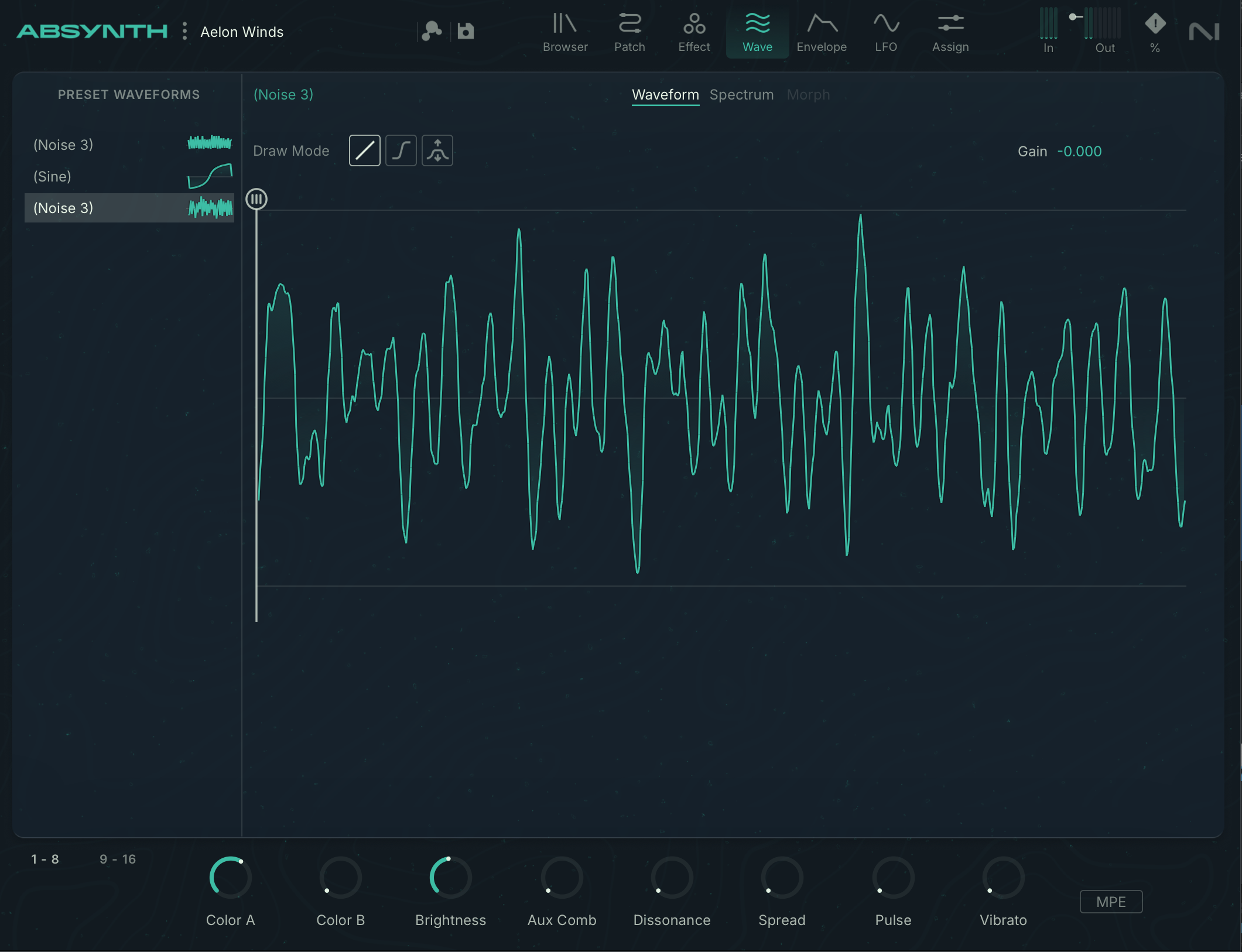This screenshot has width=1242, height=952.
Task: Open the Envelope page
Action: coord(822,33)
